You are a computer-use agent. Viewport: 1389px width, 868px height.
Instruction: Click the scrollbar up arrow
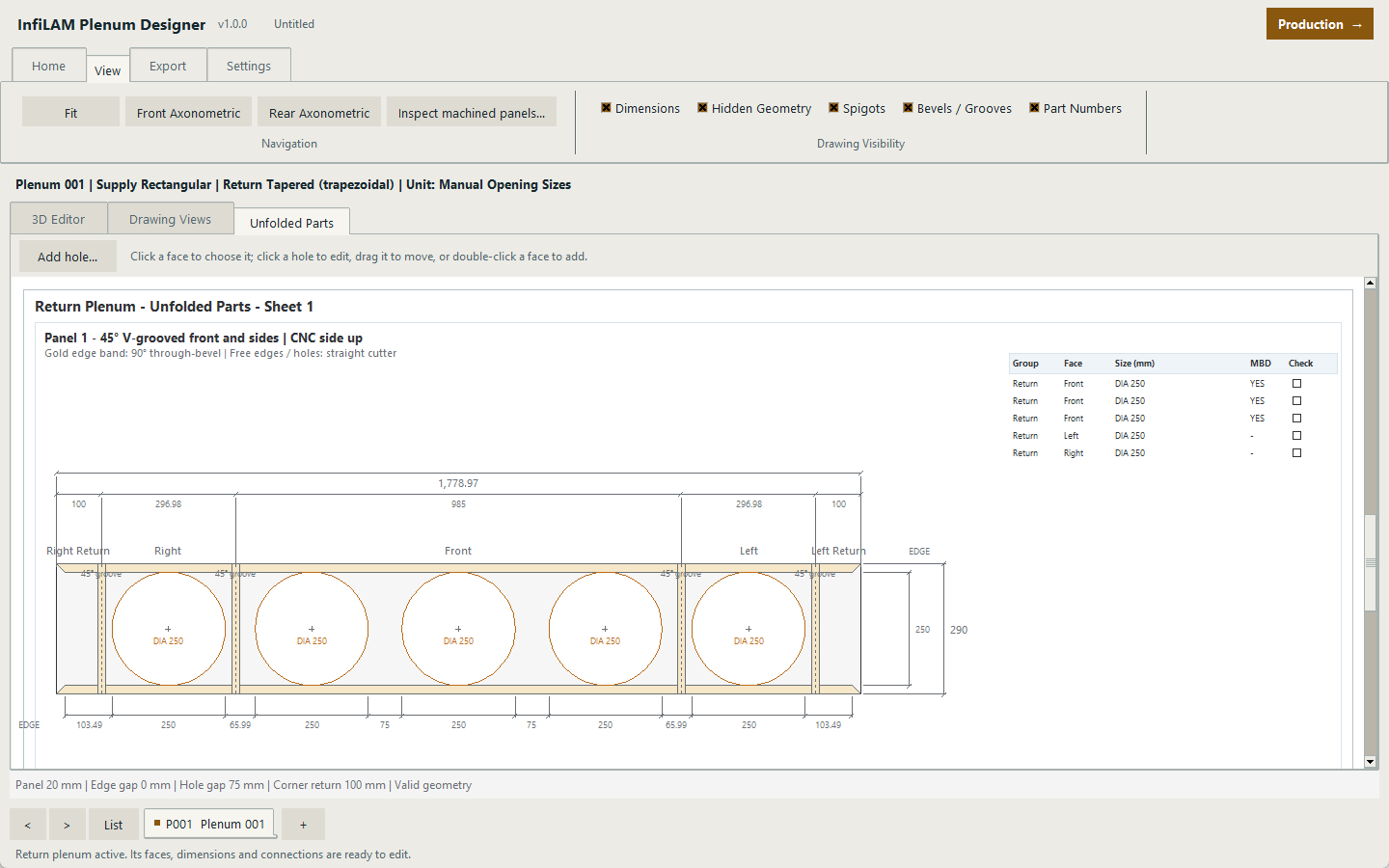click(1370, 284)
